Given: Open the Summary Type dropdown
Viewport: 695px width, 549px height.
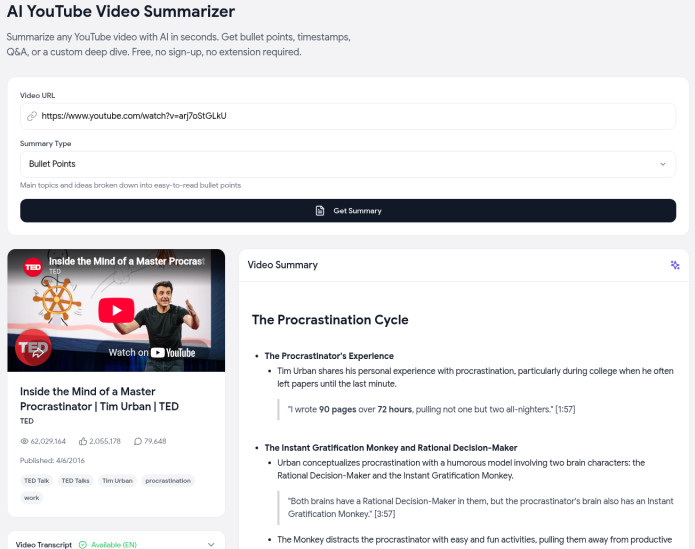Looking at the screenshot, I should 348,164.
